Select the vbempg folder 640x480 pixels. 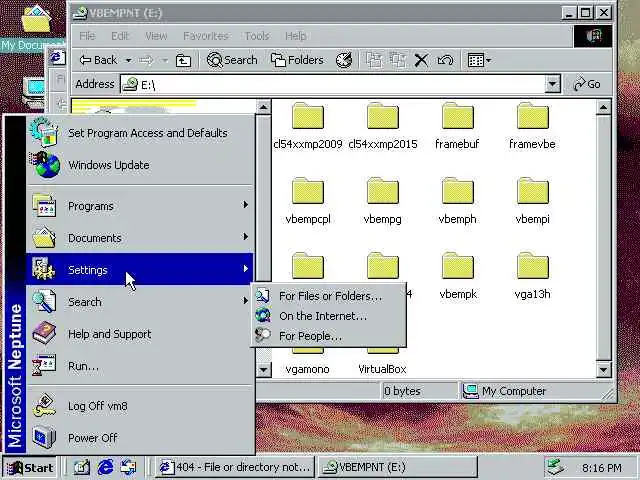(382, 201)
